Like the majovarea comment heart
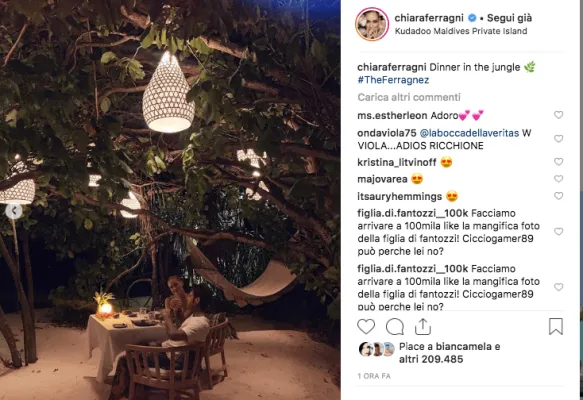 pos(558,179)
